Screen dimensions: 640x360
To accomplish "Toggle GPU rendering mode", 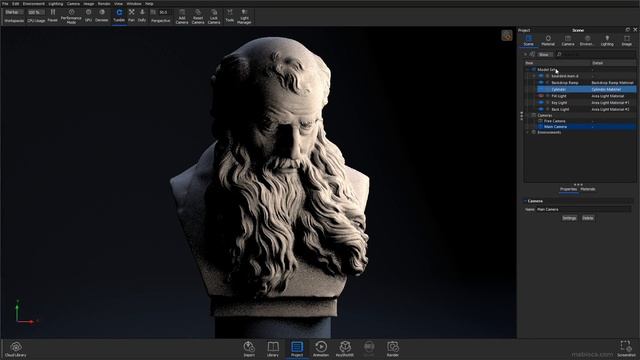I will point(88,15).
